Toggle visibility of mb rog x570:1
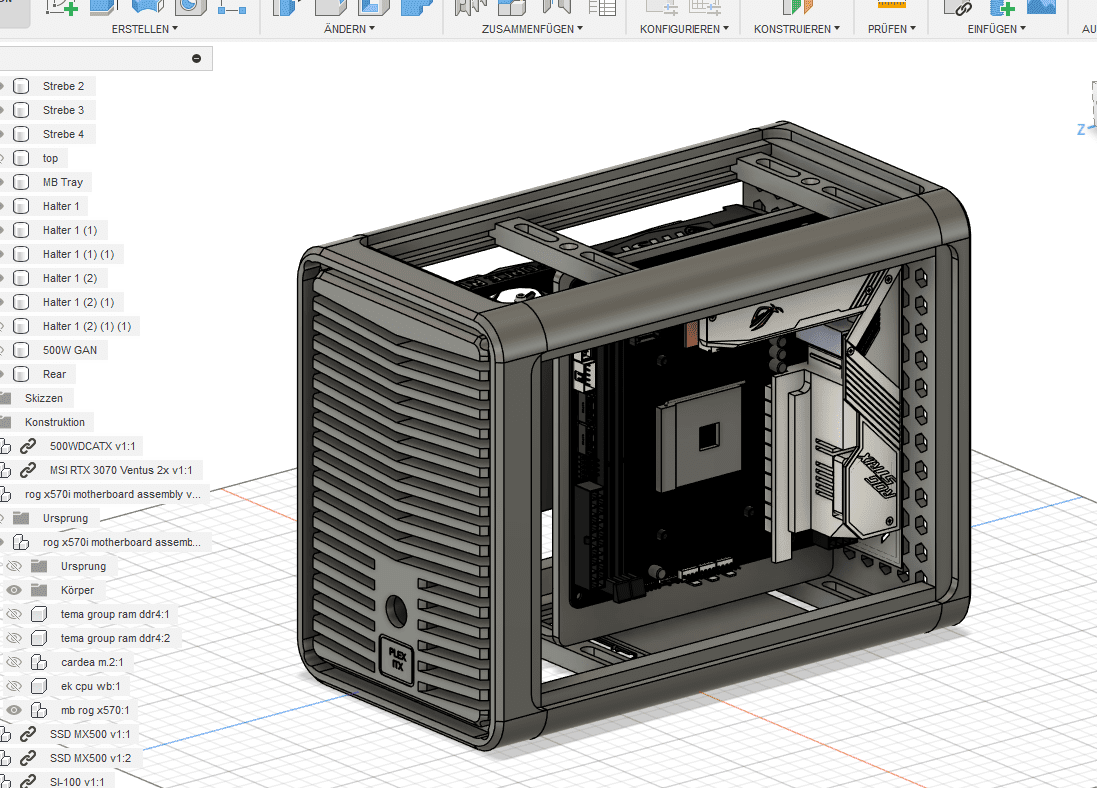This screenshot has width=1097, height=788. [14, 710]
